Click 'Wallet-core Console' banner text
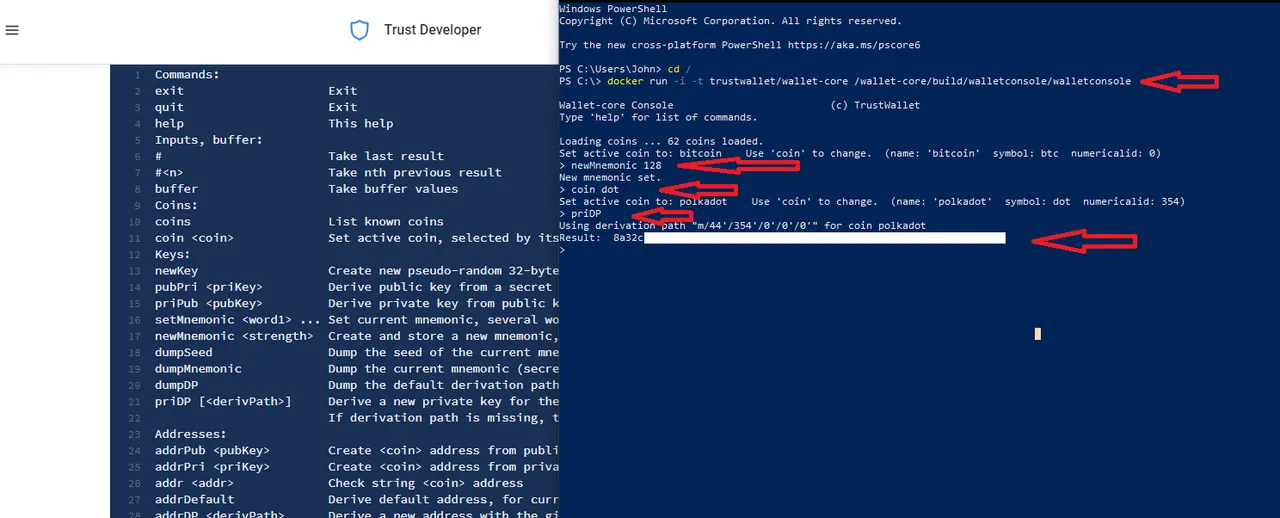The height and width of the screenshot is (518, 1280). (616, 105)
